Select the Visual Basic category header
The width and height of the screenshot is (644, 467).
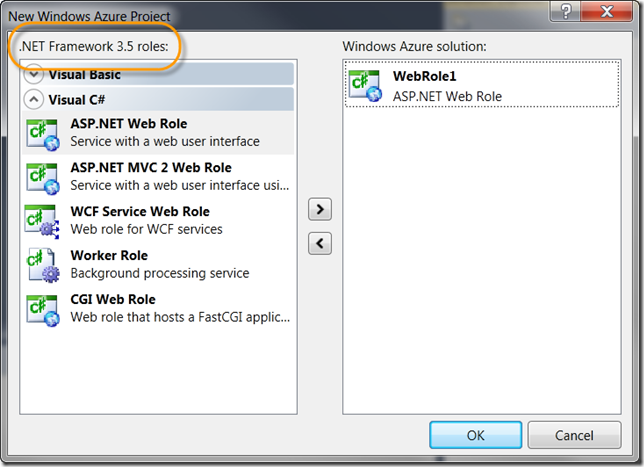(x=158, y=74)
